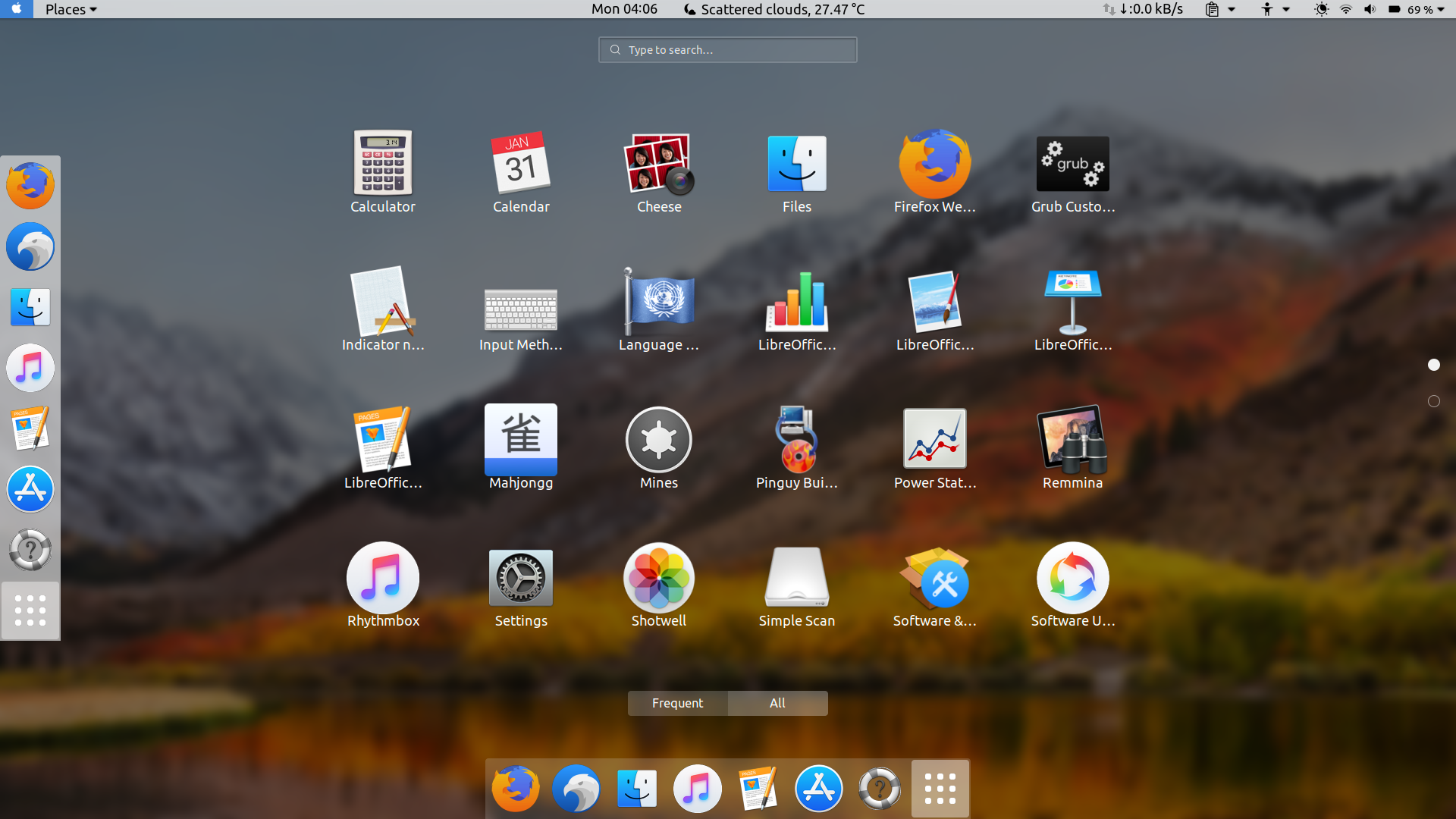Expand the Places menu
Viewport: 1456px width, 819px height.
click(x=71, y=9)
